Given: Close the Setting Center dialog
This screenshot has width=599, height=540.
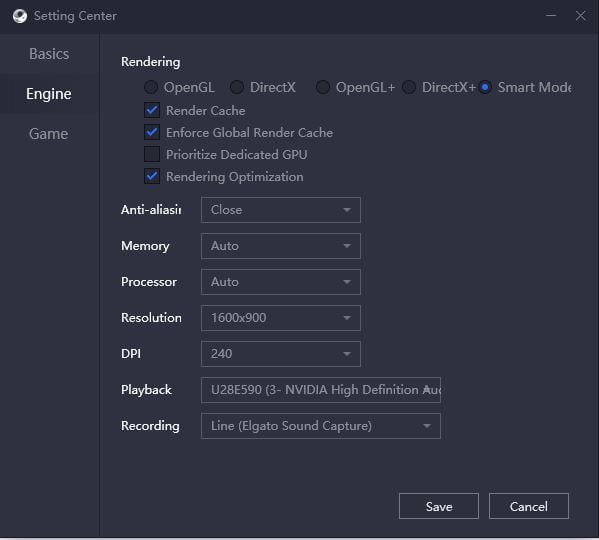Looking at the screenshot, I should point(580,16).
